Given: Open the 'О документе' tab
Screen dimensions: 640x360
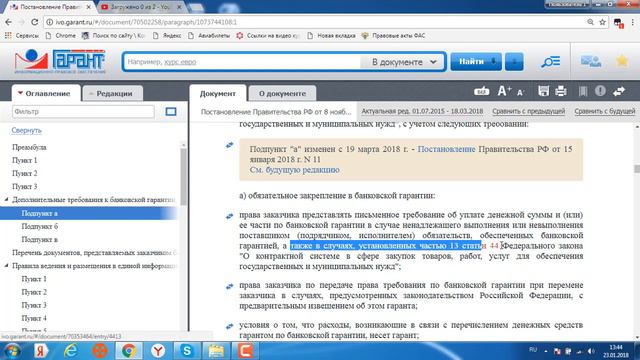Looking at the screenshot, I should click(x=282, y=93).
